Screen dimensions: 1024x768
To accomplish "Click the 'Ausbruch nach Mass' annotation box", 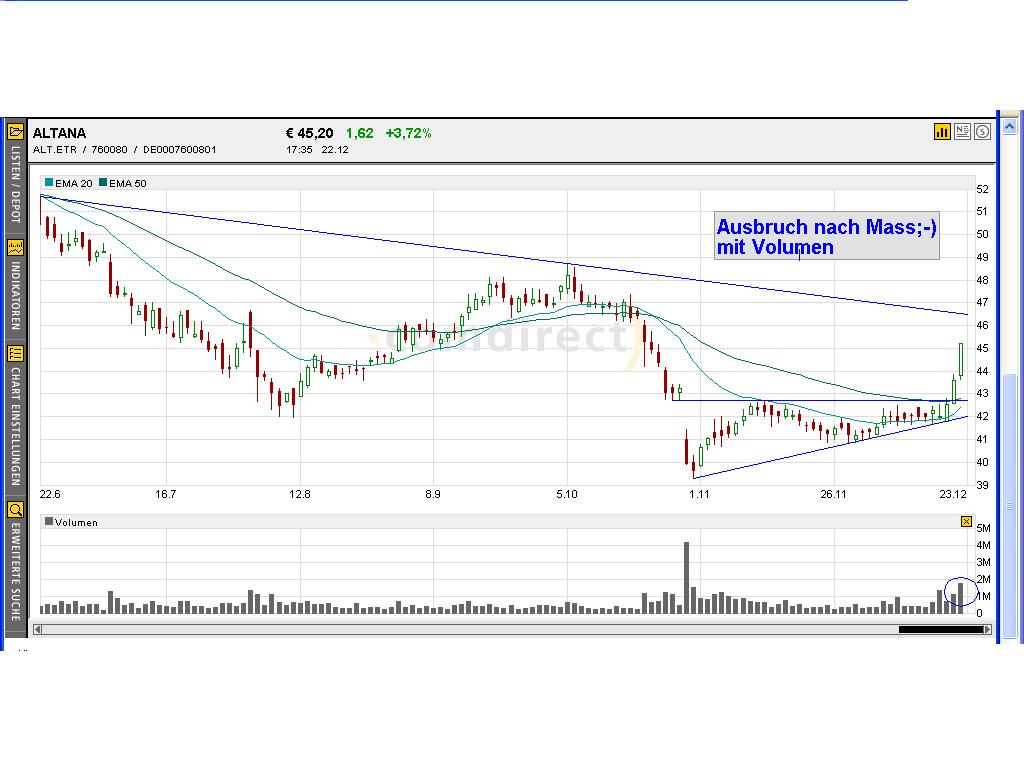I will pos(827,236).
